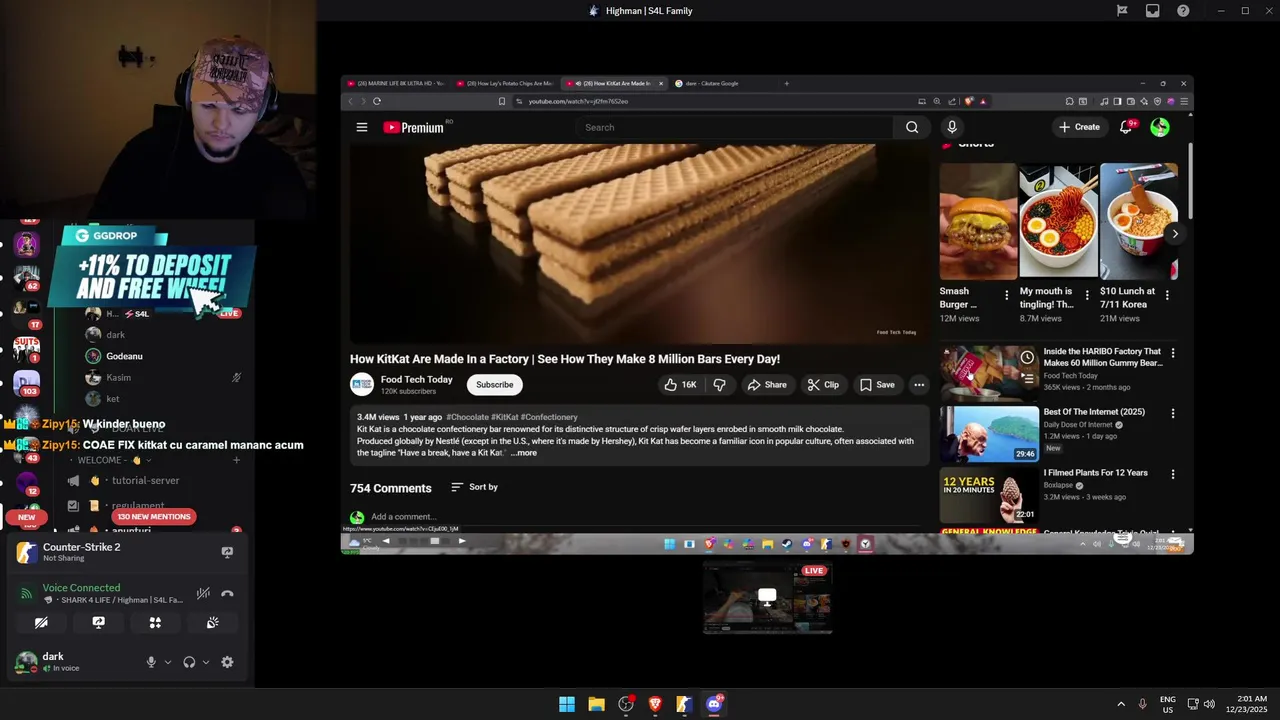Viewport: 1280px width, 720px height.
Task: Subscribe to Food Tech Today
Action: (494, 385)
